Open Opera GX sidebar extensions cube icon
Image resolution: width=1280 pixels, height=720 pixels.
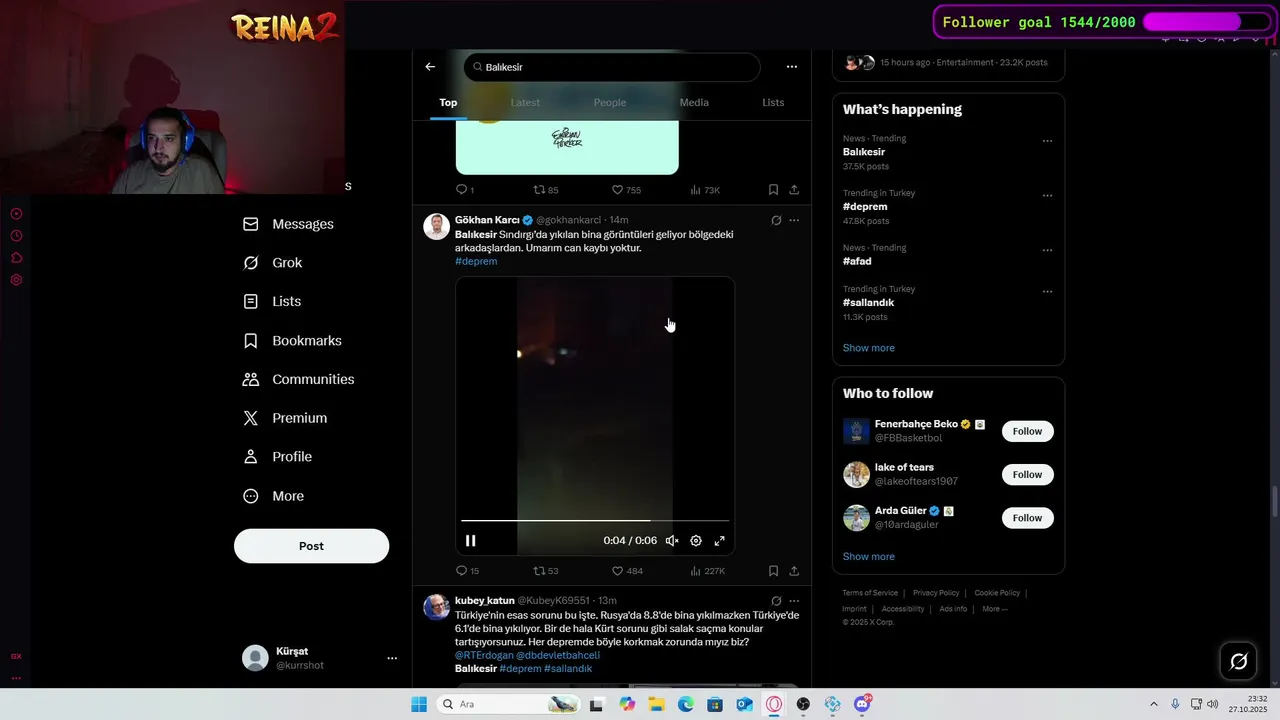16,258
